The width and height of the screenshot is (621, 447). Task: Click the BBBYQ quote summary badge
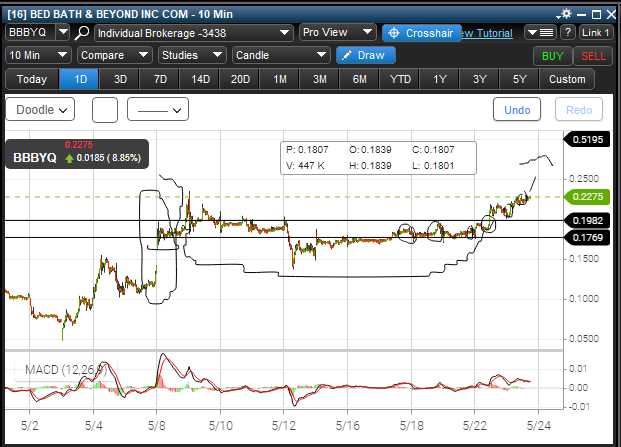click(77, 154)
